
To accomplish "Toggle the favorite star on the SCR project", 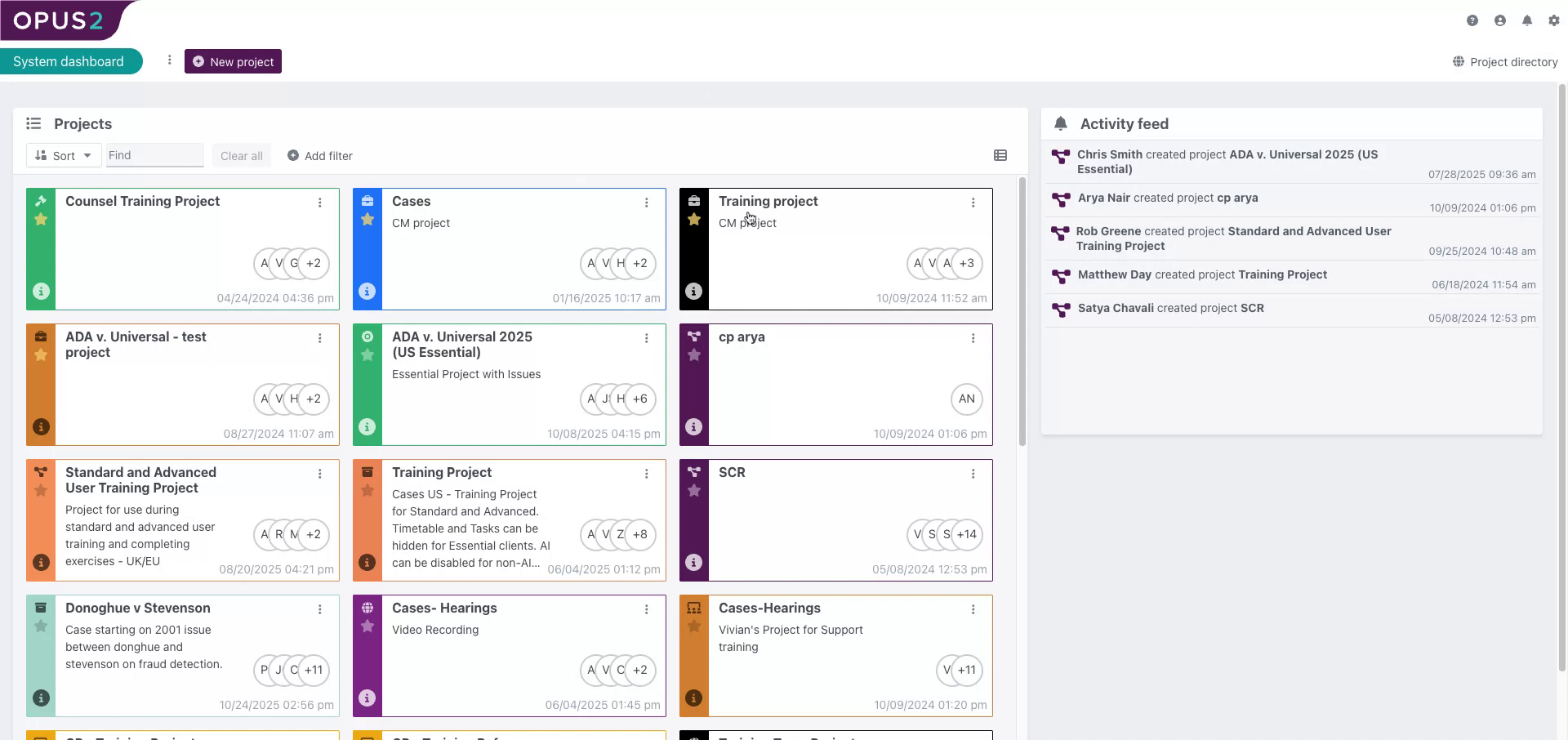I will (x=694, y=491).
